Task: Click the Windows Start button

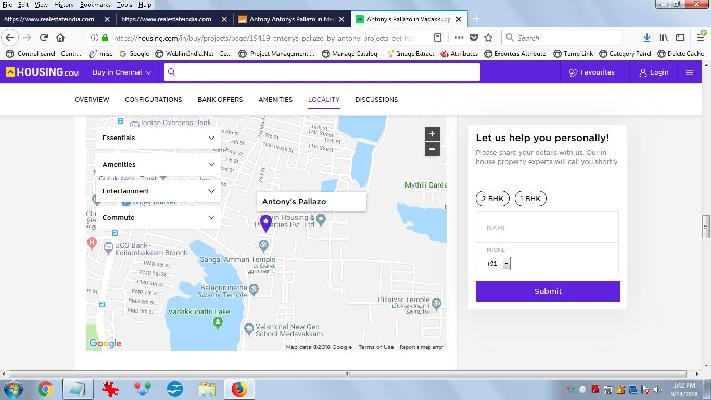Action: tap(13, 390)
